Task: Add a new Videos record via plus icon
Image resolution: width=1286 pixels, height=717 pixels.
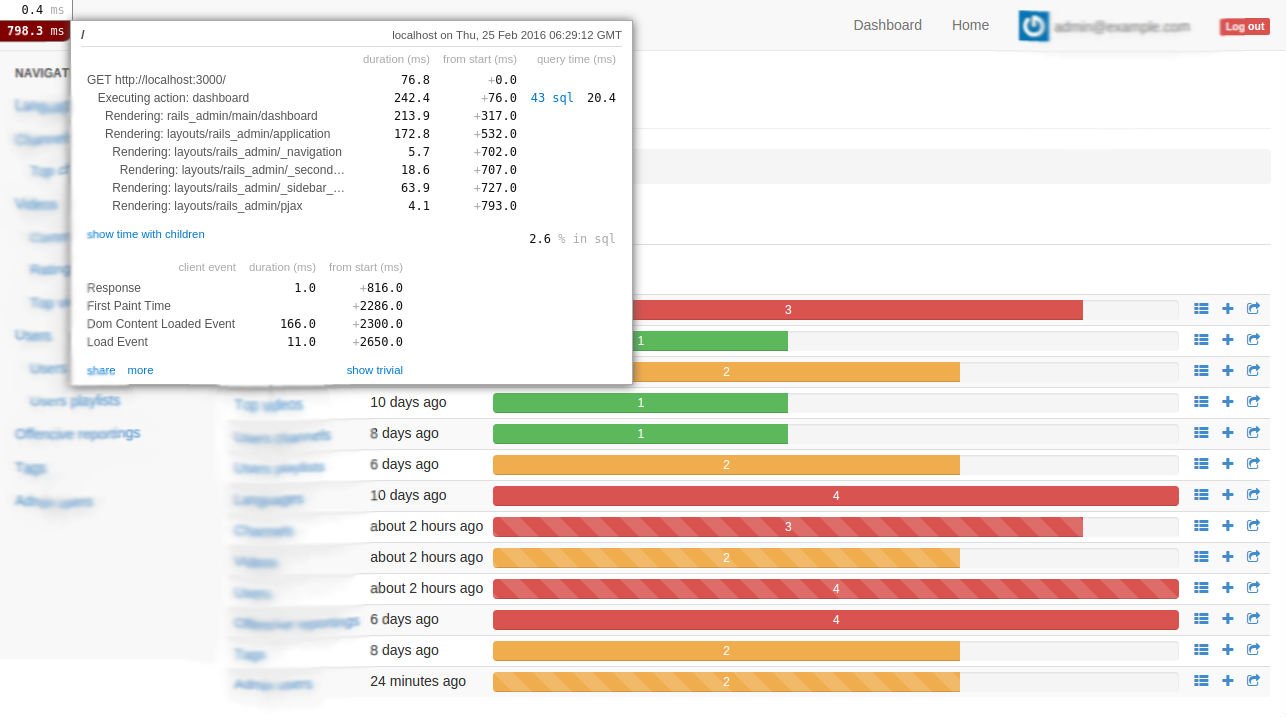Action: pyautogui.click(x=1227, y=556)
